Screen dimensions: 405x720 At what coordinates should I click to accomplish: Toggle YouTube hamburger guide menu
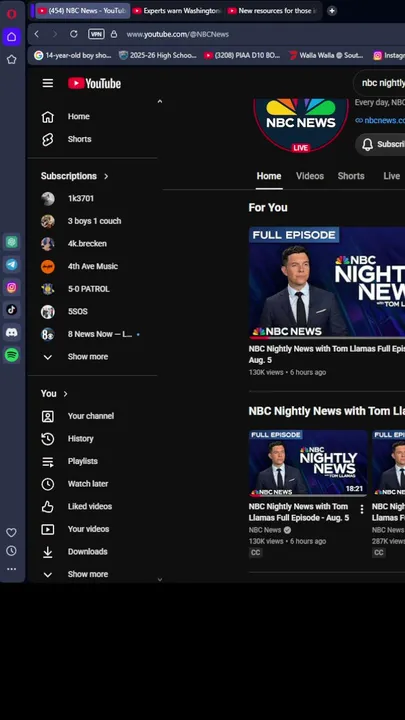(48, 83)
